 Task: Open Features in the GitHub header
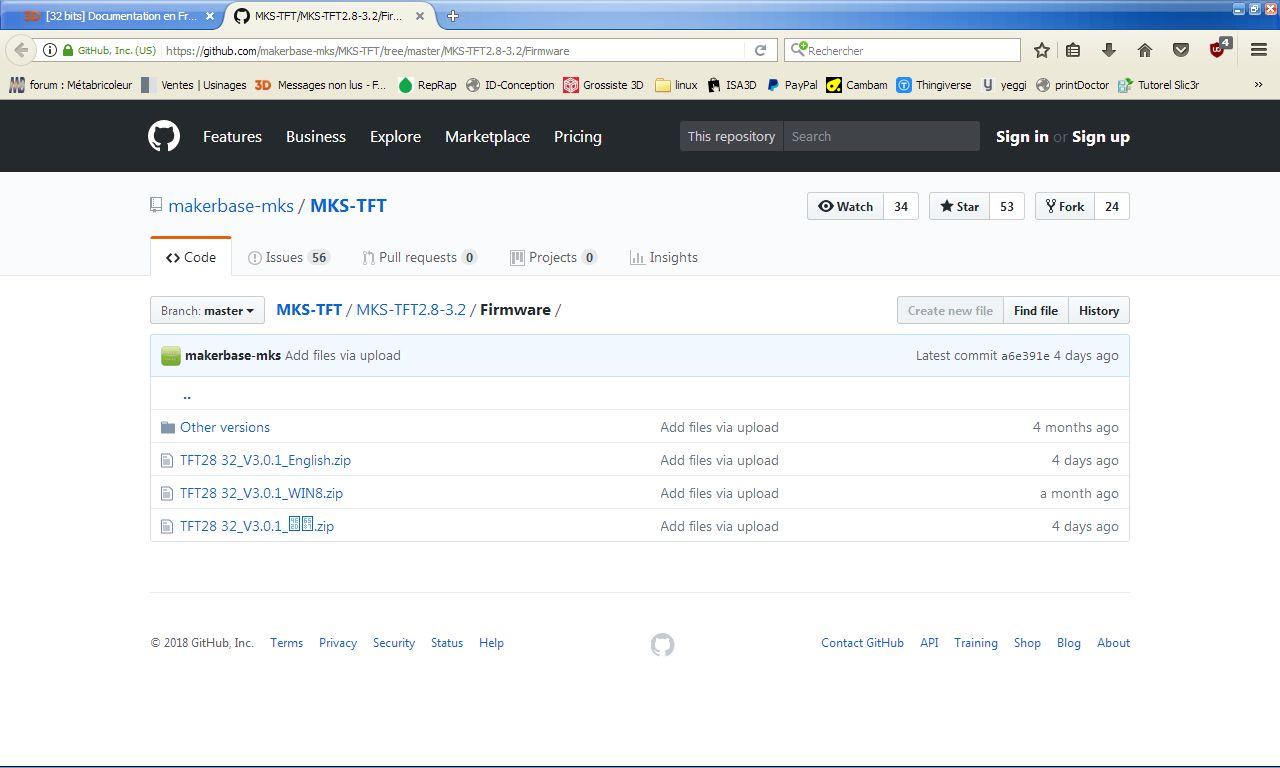point(232,136)
